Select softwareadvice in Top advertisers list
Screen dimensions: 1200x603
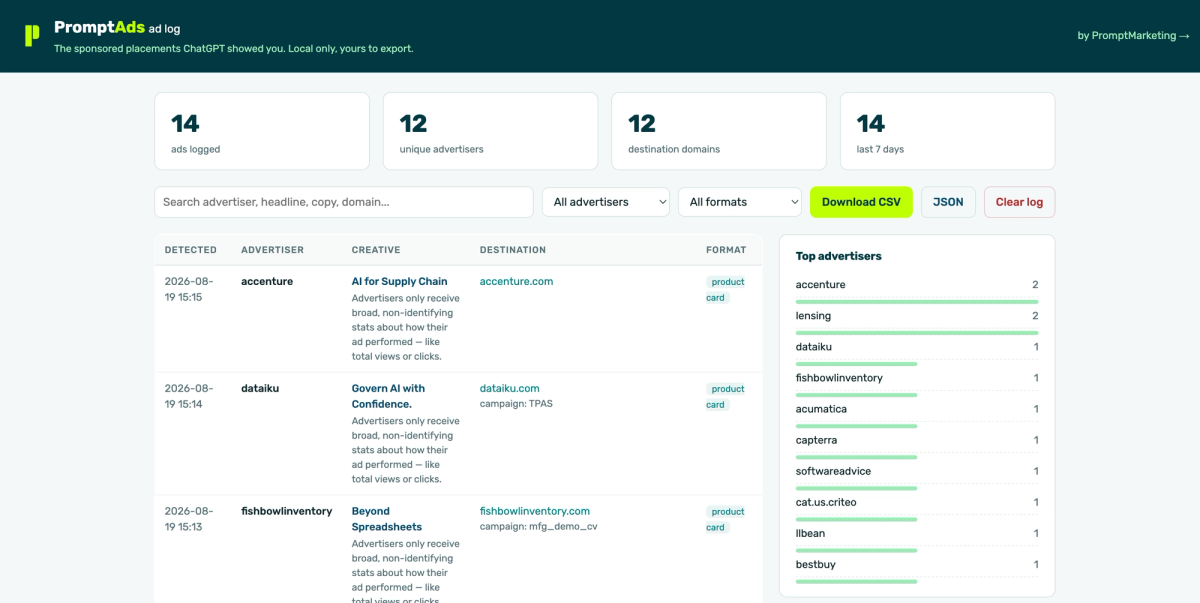[917, 471]
